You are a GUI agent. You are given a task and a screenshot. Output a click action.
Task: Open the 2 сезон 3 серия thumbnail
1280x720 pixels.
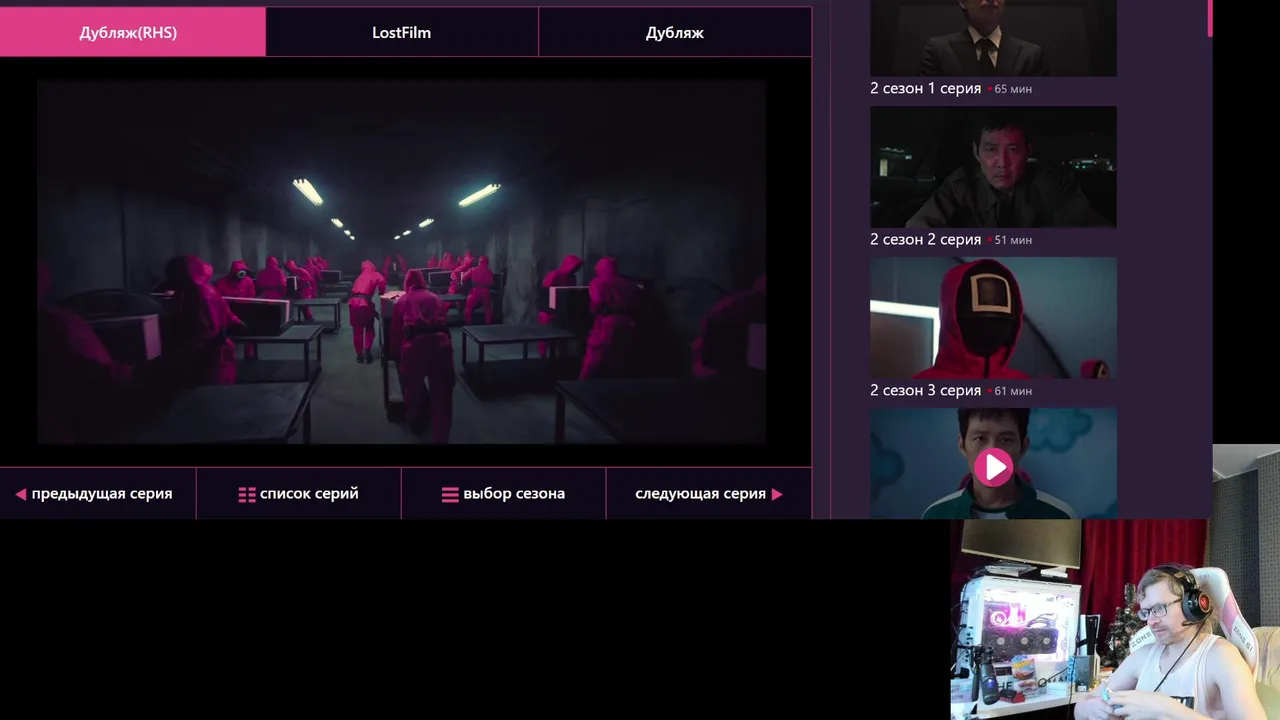(x=993, y=318)
